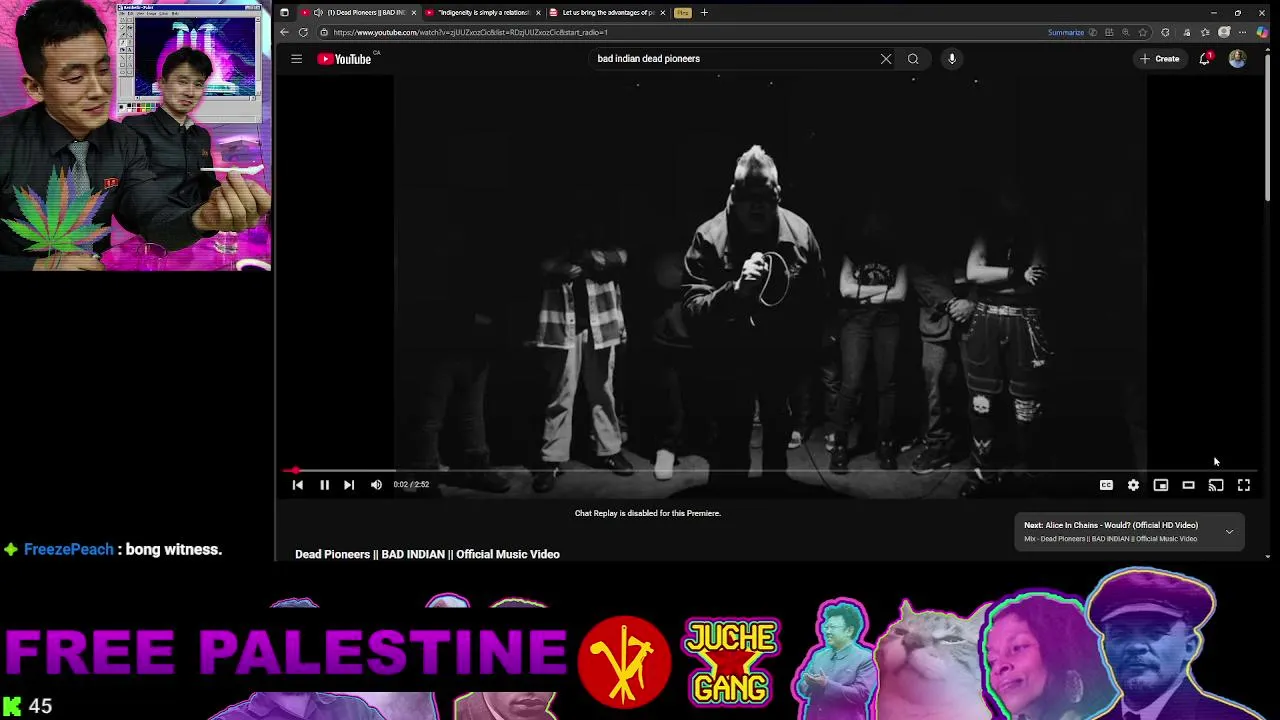Cast video with Play on TV
This screenshot has height=720, width=1280.
pos(1216,485)
